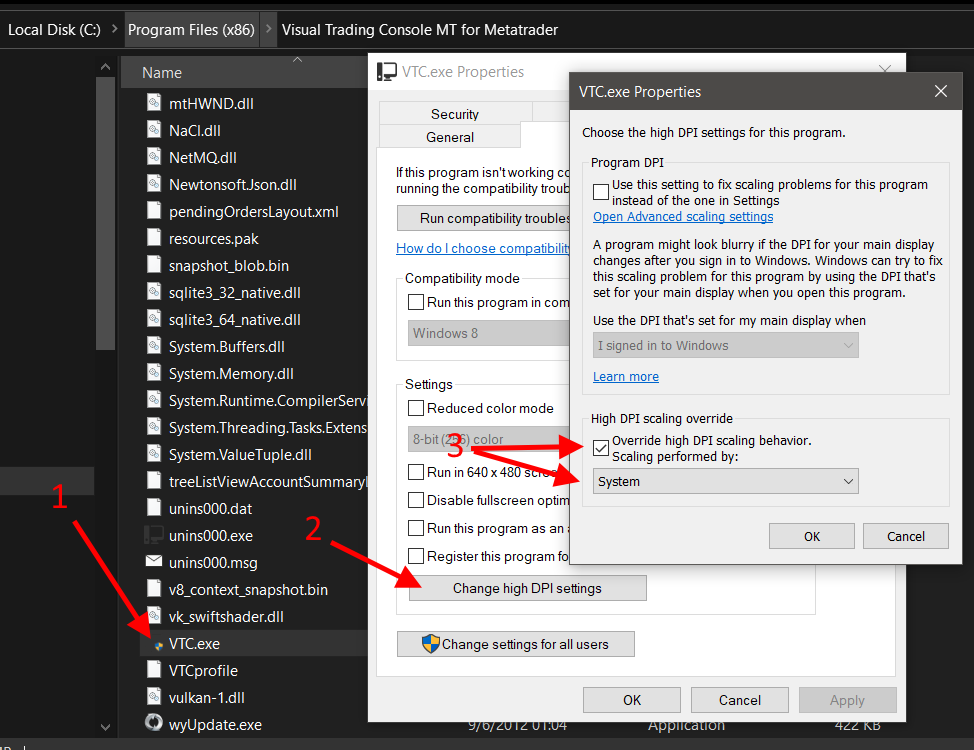Click Cancel in the Properties window
The width and height of the screenshot is (974, 750).
[x=740, y=700]
